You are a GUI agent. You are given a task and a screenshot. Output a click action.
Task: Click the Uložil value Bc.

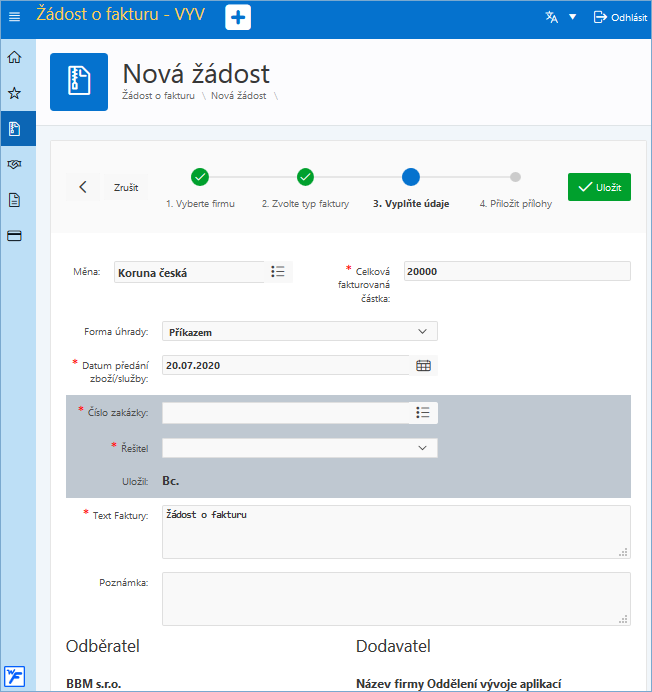[170, 481]
